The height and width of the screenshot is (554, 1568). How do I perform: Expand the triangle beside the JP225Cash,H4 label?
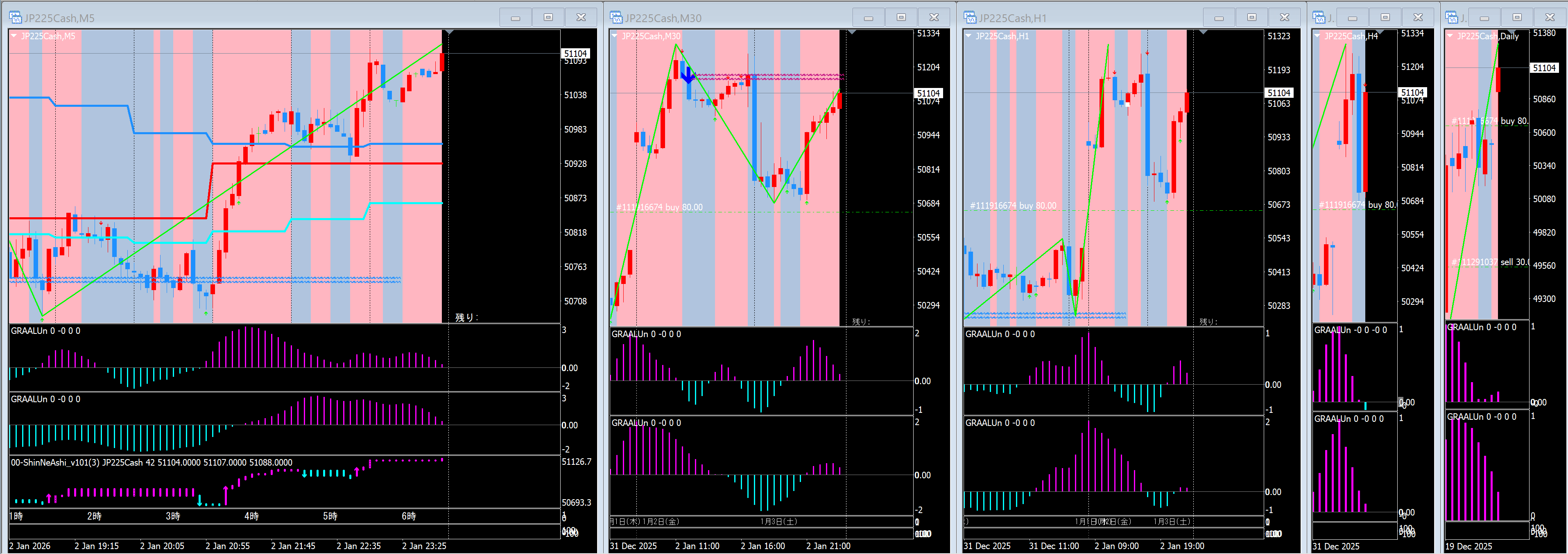tap(1317, 36)
